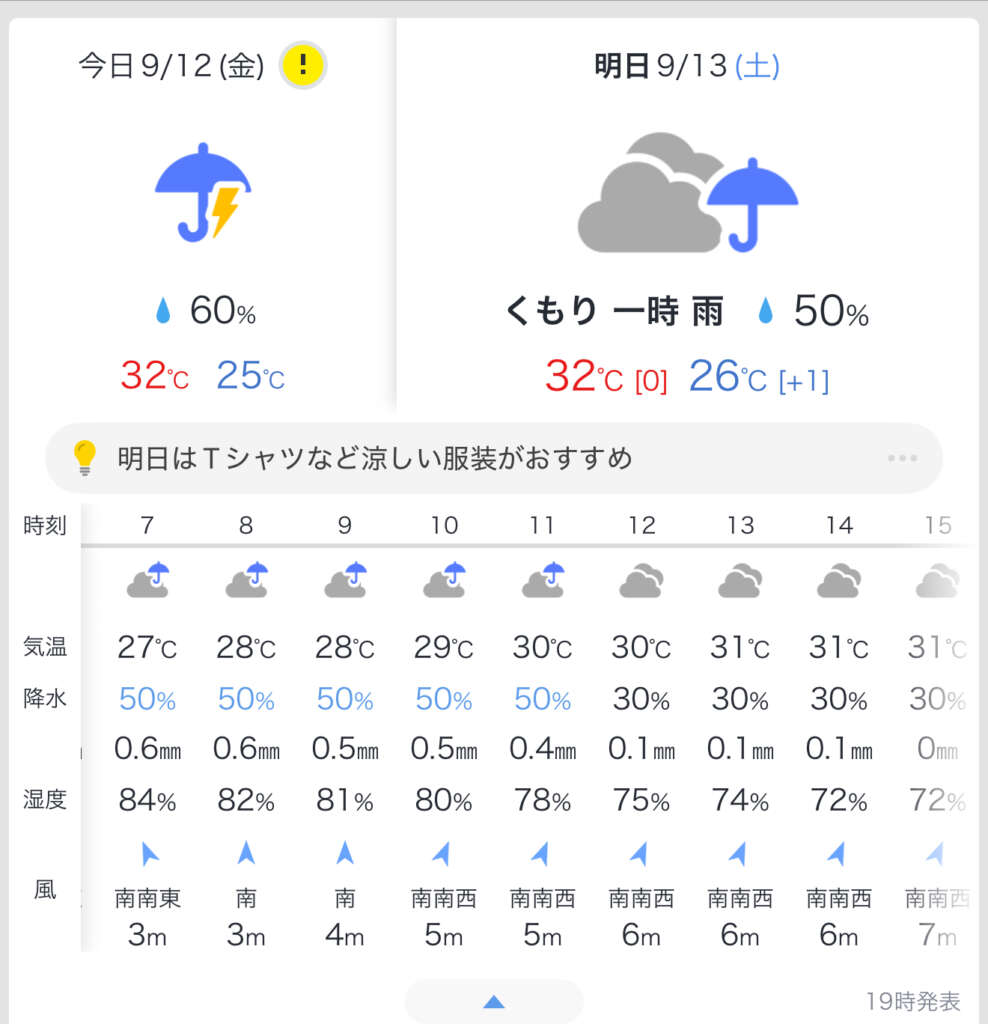This screenshot has width=988, height=1024.
Task: Click the 9 o'clock hour column header
Action: [x=345, y=525]
